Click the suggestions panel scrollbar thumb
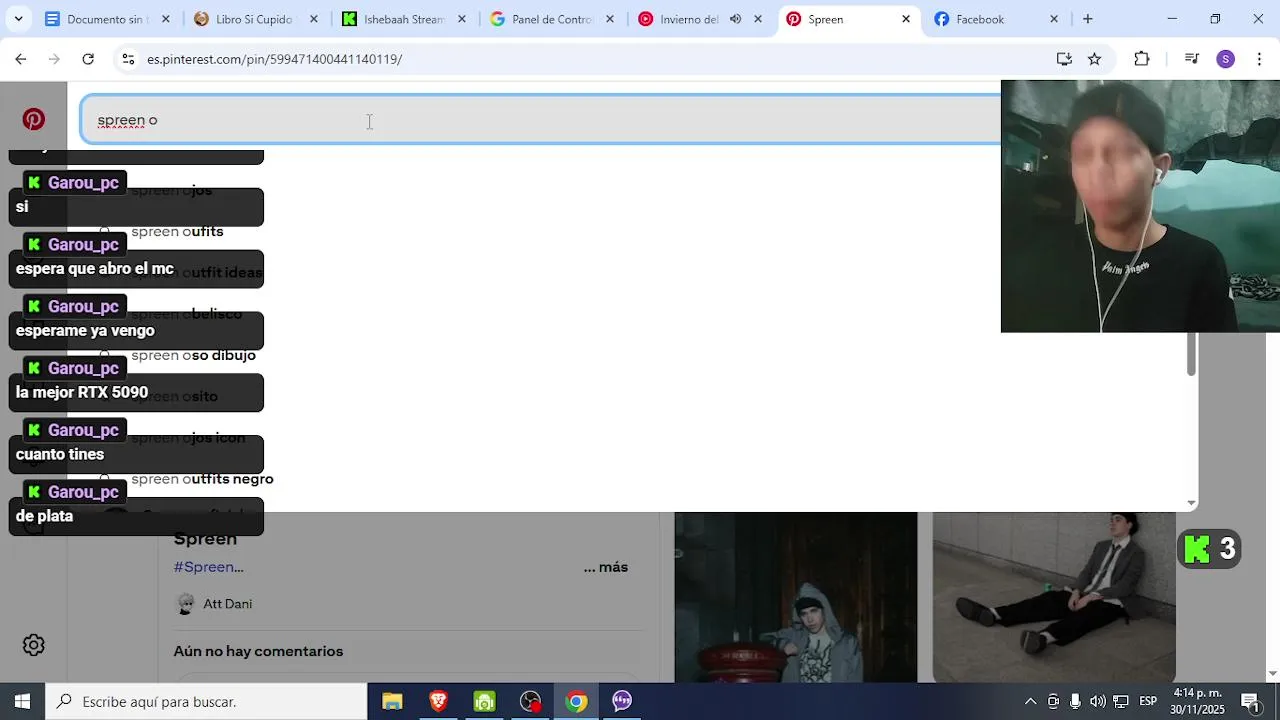 [x=1191, y=354]
